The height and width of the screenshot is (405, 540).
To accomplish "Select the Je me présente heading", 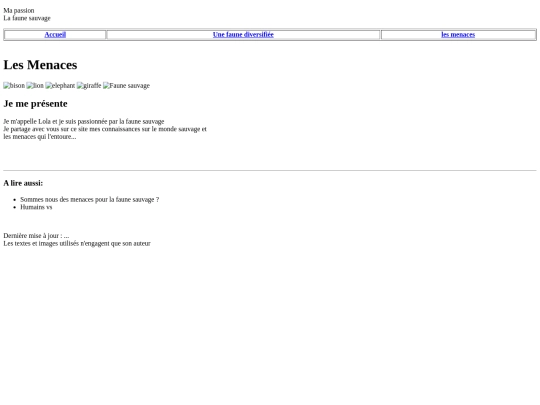I will point(35,104).
